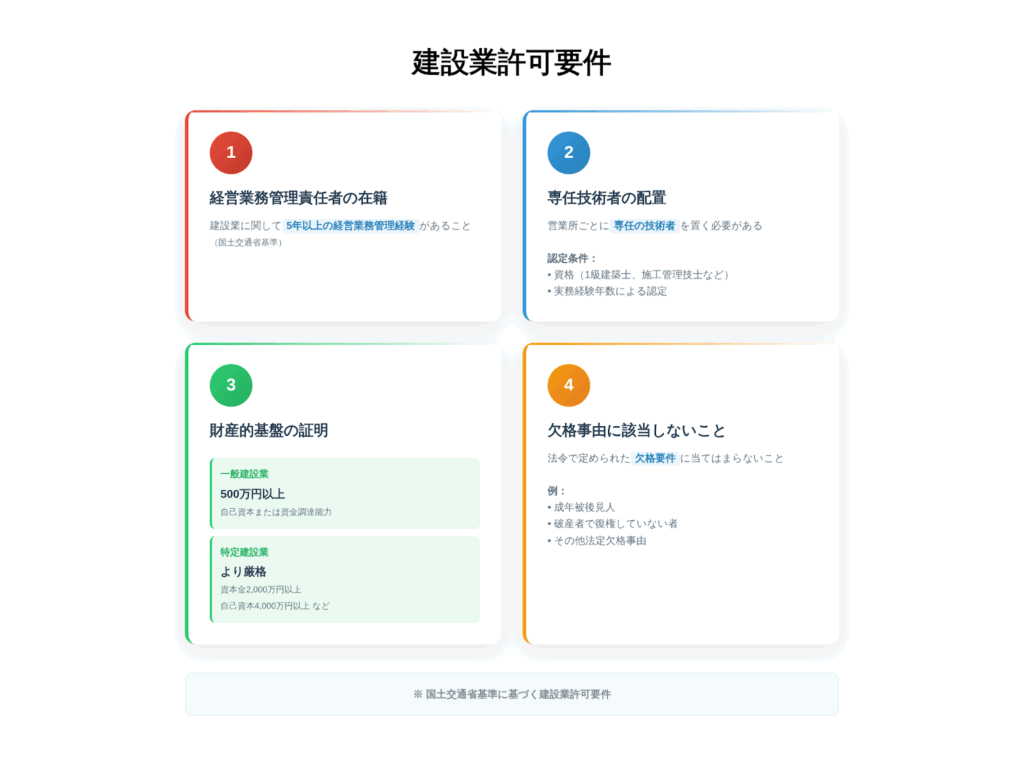Screen dimensions: 1024x759
Task: Click the 建設業許可要件 page title
Action: [511, 62]
